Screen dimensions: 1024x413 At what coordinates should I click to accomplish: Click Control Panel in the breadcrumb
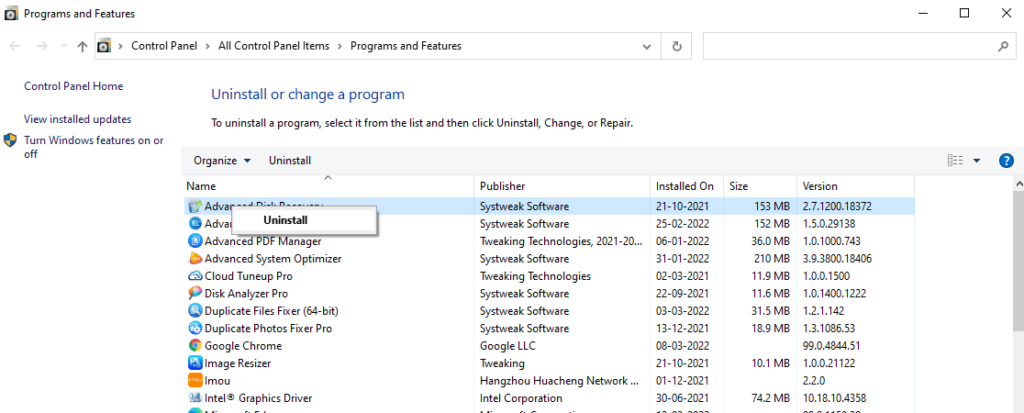pyautogui.click(x=164, y=46)
